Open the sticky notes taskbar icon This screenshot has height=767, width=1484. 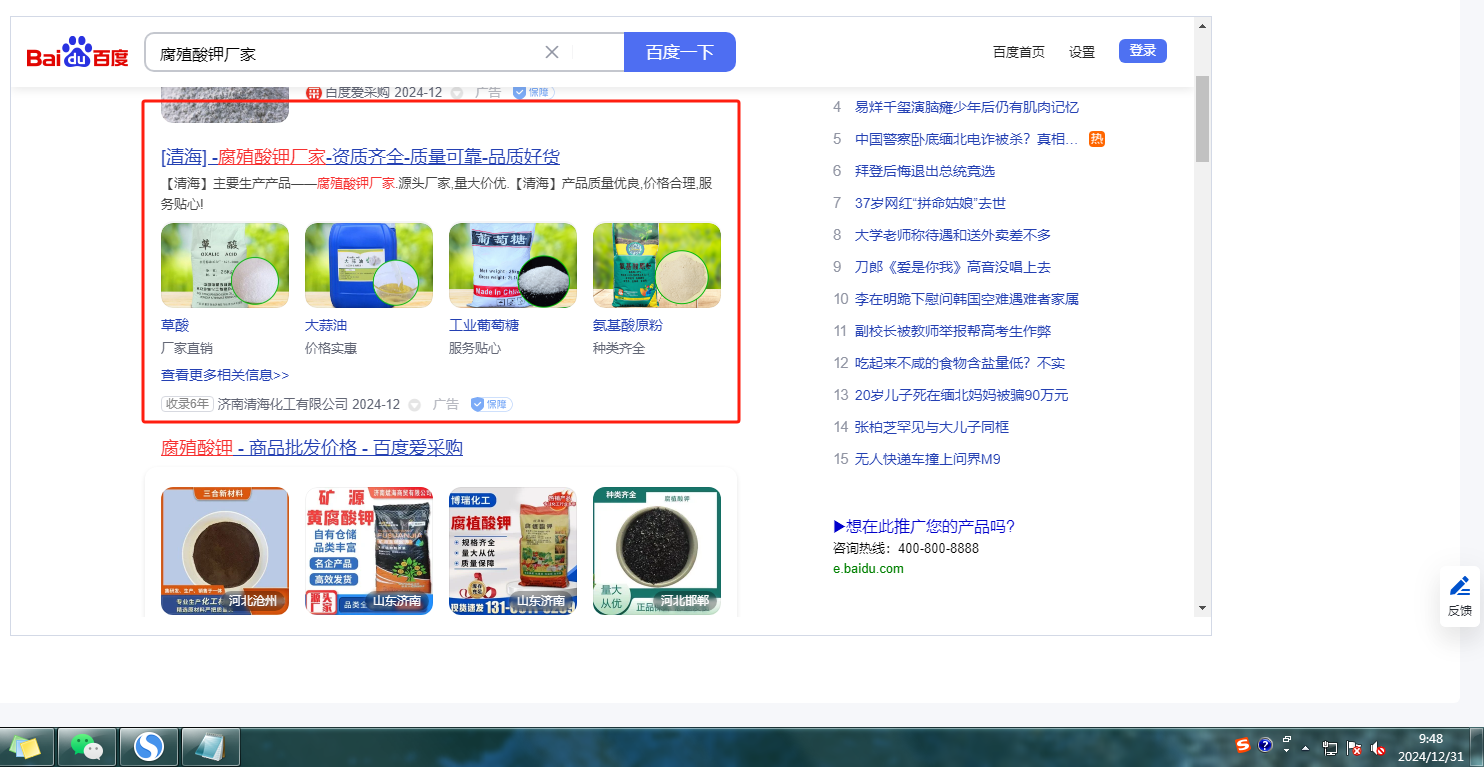pyautogui.click(x=25, y=746)
